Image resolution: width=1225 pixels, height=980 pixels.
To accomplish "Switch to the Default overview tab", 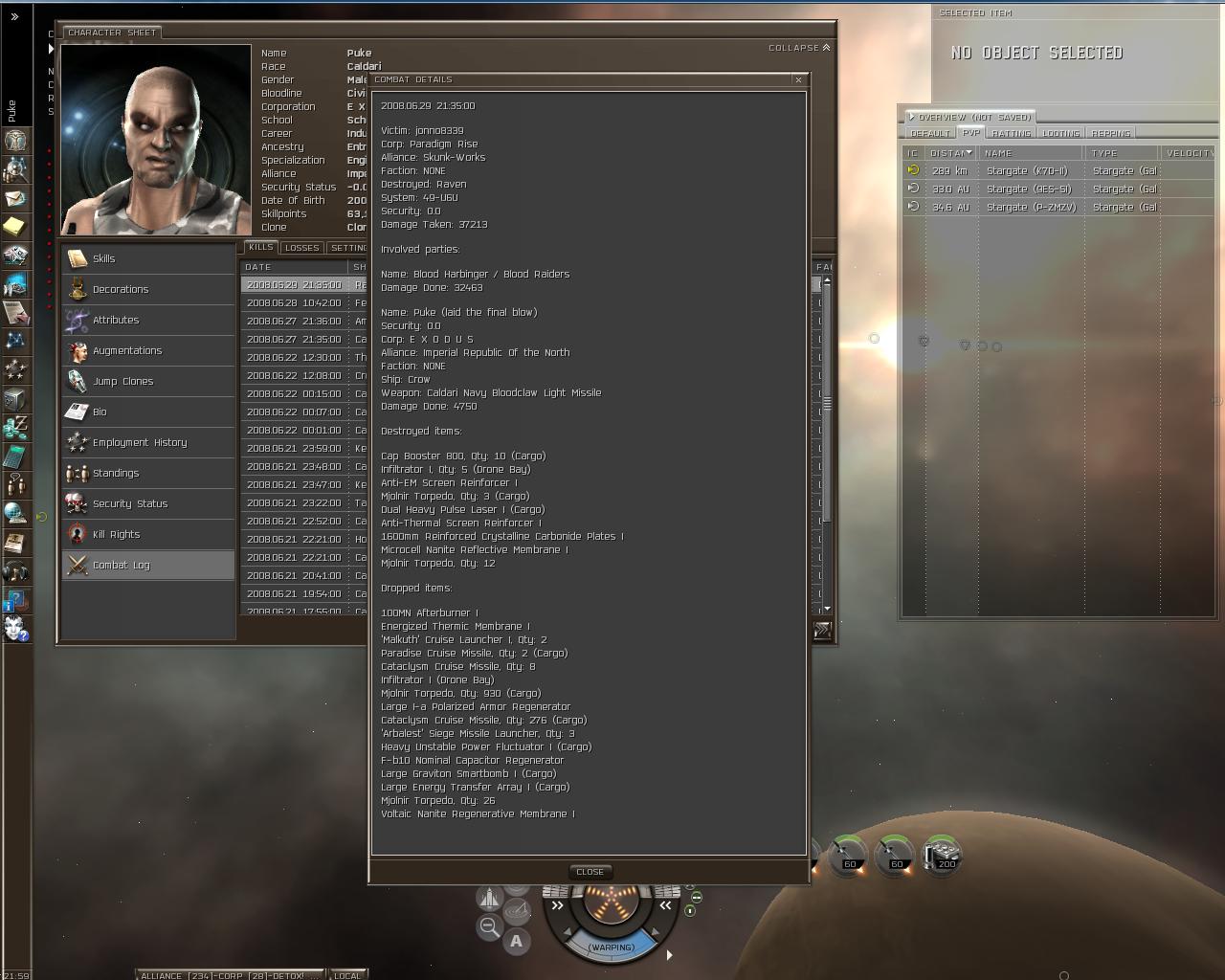I will coord(929,133).
